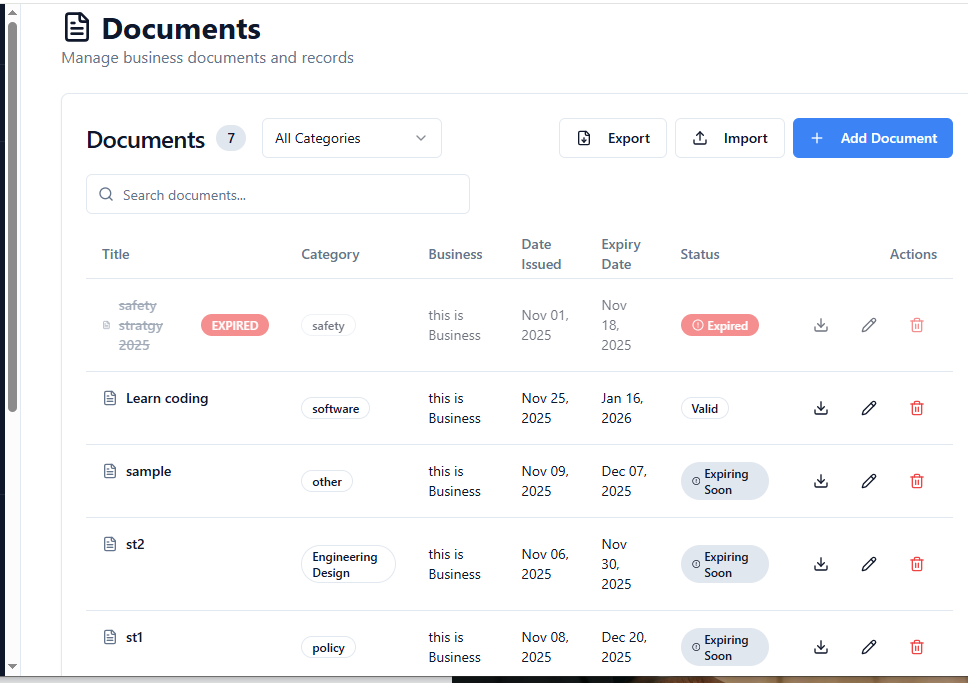Image resolution: width=968 pixels, height=683 pixels.
Task: Click the Status column header
Action: (700, 254)
